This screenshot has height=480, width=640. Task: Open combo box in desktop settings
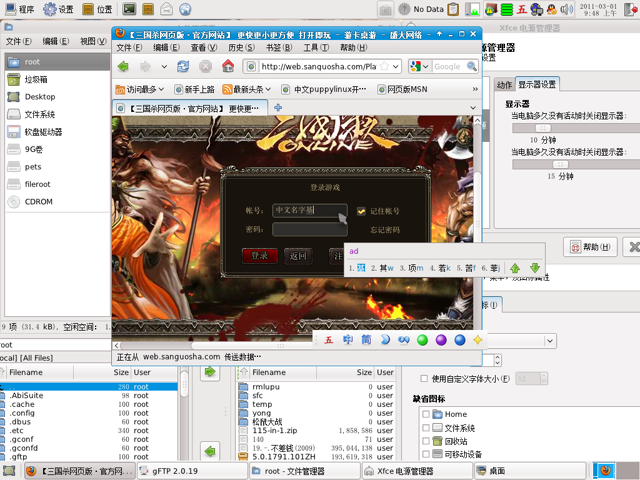coord(550,340)
